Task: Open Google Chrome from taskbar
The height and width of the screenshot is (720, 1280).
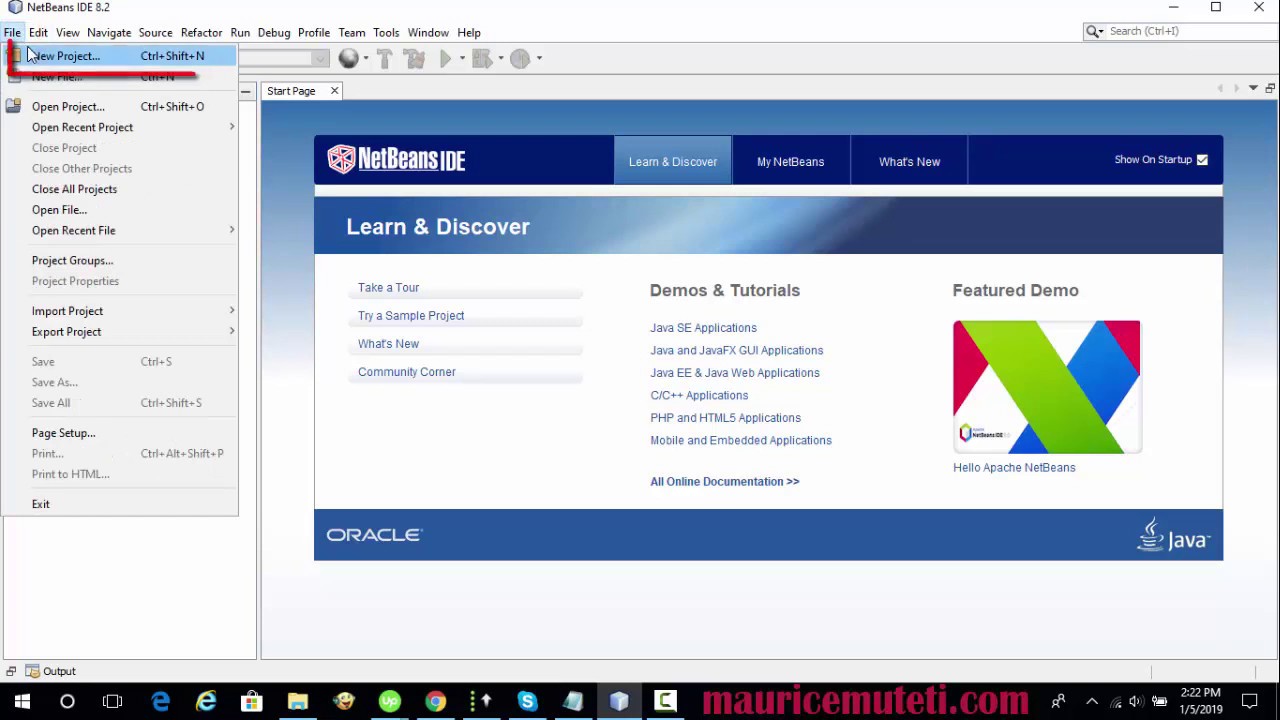Action: [x=435, y=701]
